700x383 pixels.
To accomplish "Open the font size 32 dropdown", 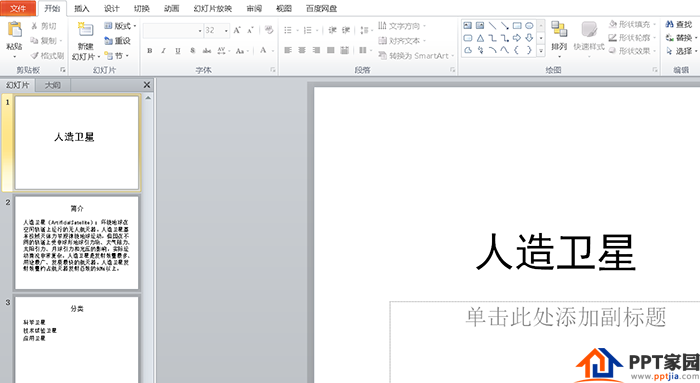I will (x=226, y=31).
